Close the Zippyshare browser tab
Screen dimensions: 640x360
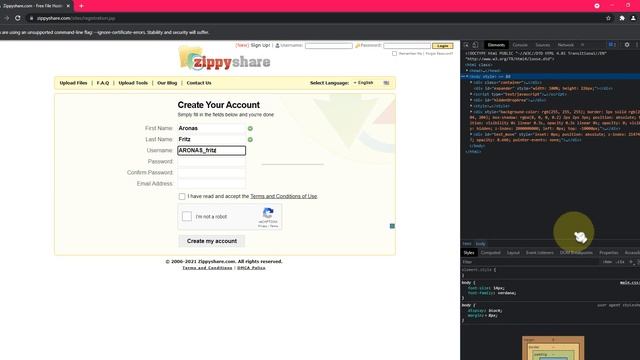pyautogui.click(x=68, y=6)
